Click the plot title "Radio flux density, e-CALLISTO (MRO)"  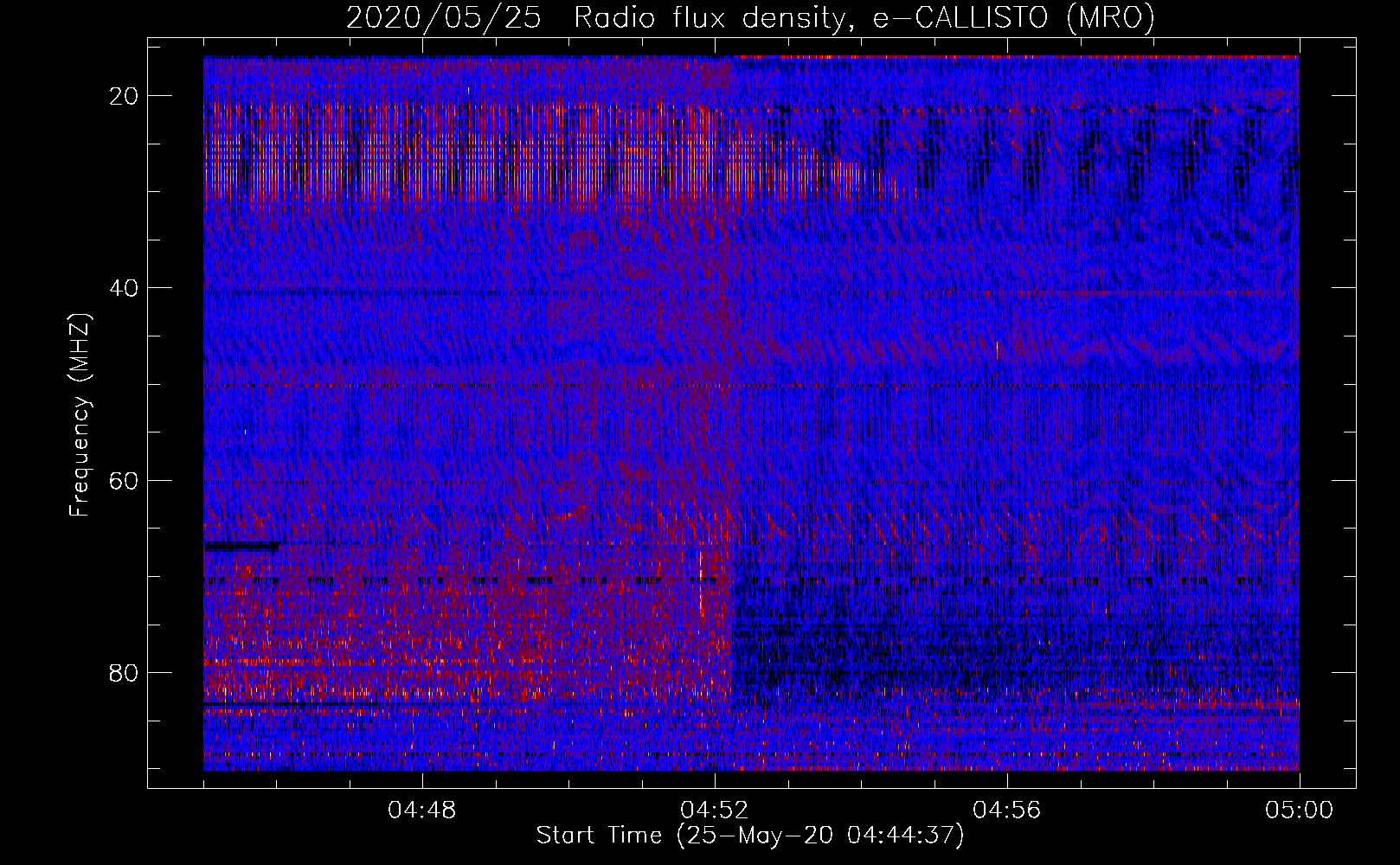click(x=864, y=17)
